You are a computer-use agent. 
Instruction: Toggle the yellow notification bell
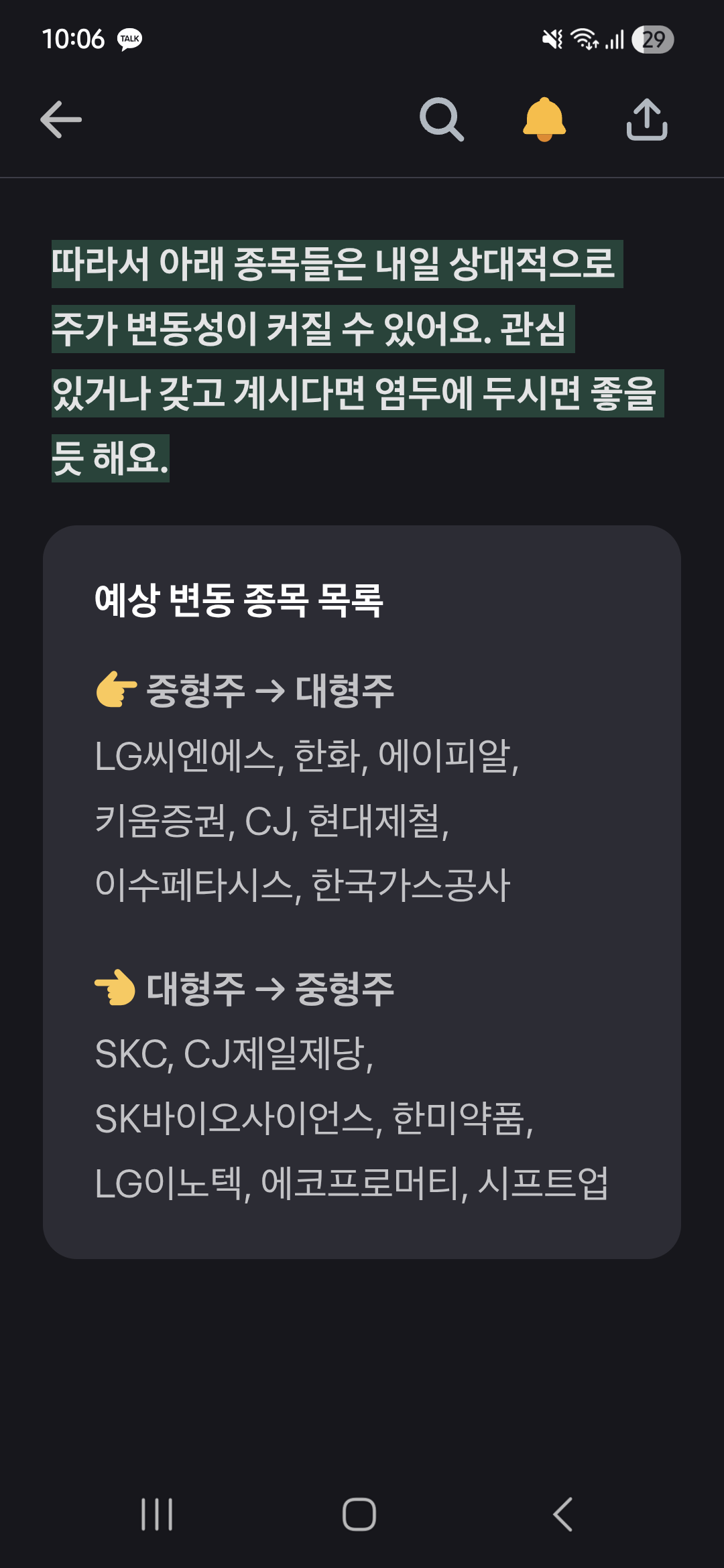[544, 120]
